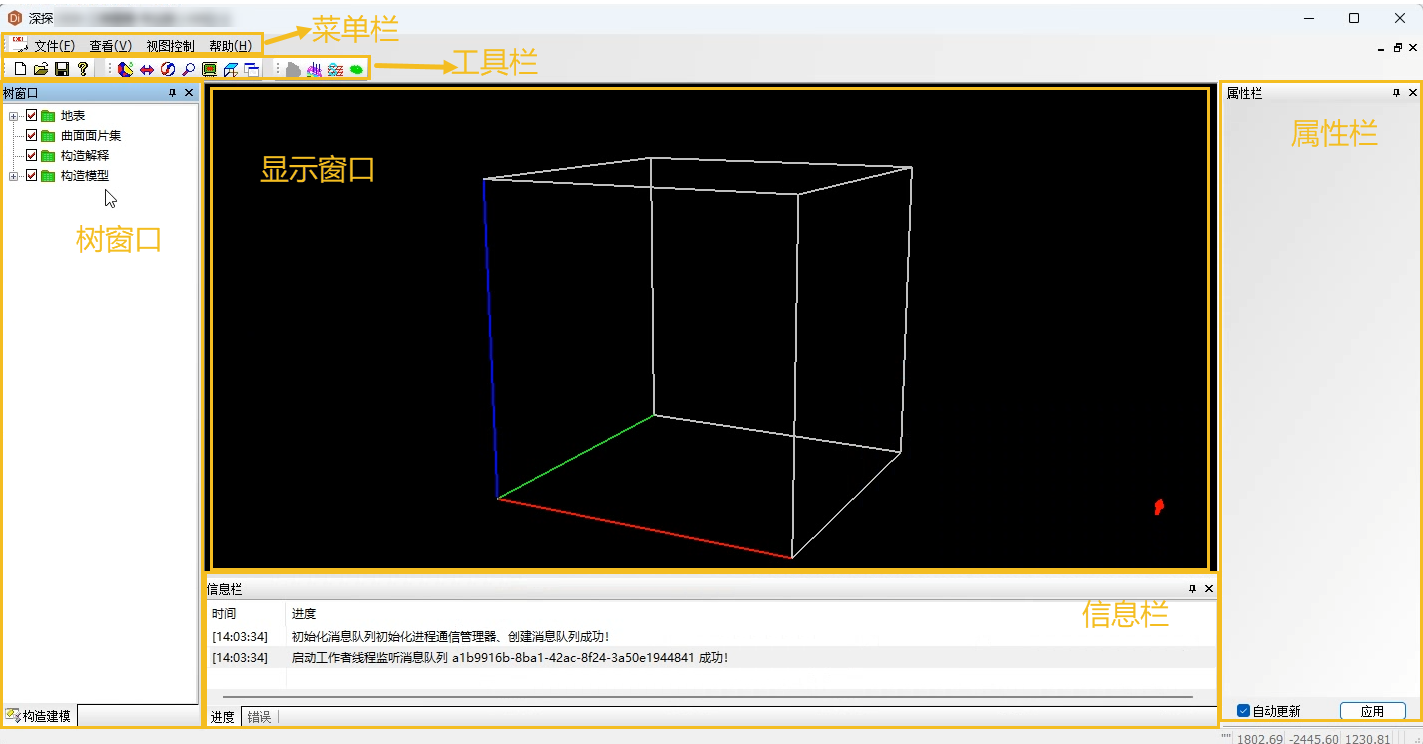1423x744 pixels.
Task: Expand the 构造模型 tree node
Action: pos(14,176)
